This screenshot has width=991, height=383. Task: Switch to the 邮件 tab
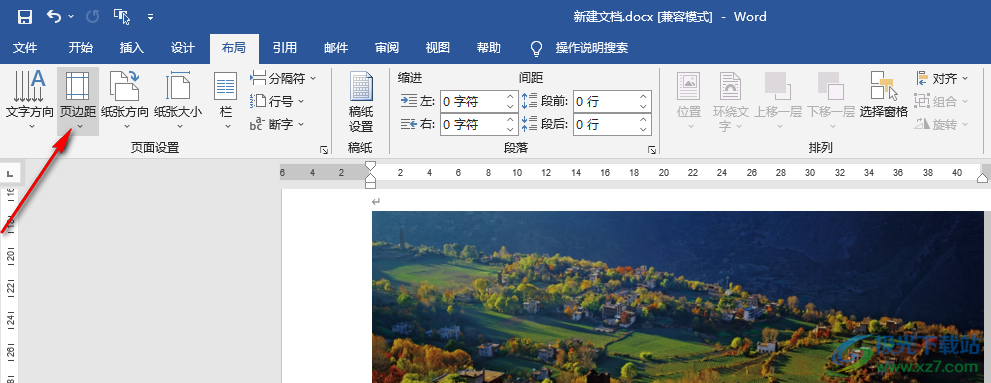coord(336,48)
